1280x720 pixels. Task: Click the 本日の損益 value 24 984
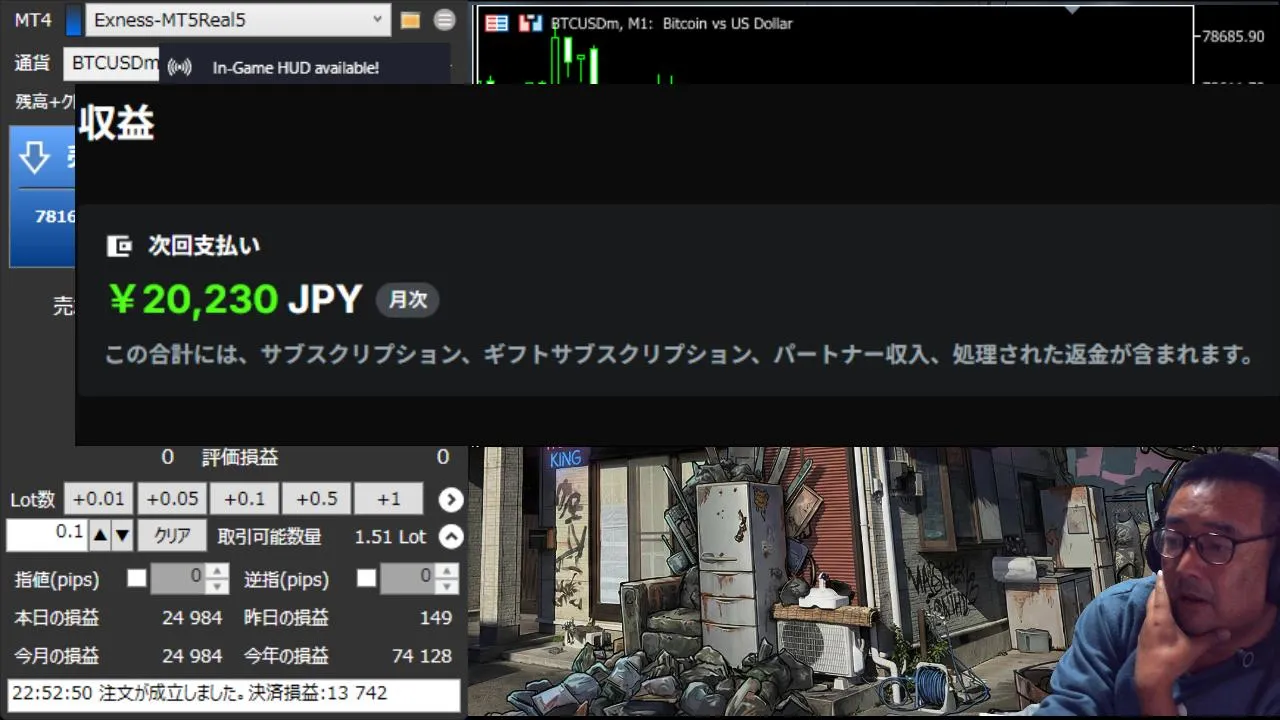click(192, 618)
